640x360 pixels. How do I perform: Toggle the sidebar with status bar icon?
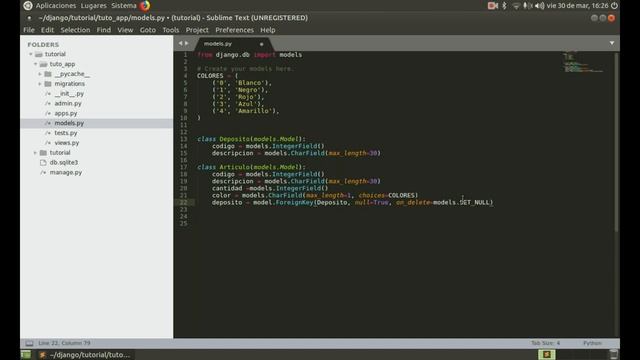click(x=29, y=343)
